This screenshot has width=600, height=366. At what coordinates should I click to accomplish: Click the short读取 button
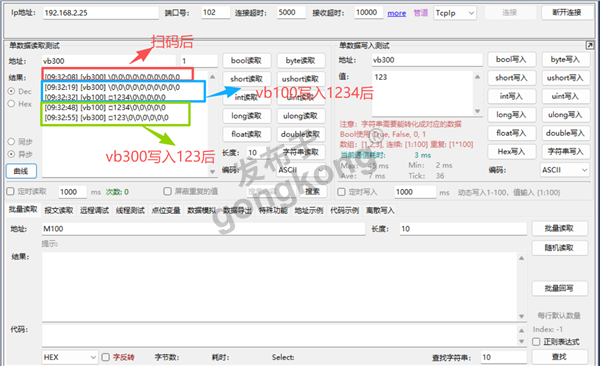246,79
